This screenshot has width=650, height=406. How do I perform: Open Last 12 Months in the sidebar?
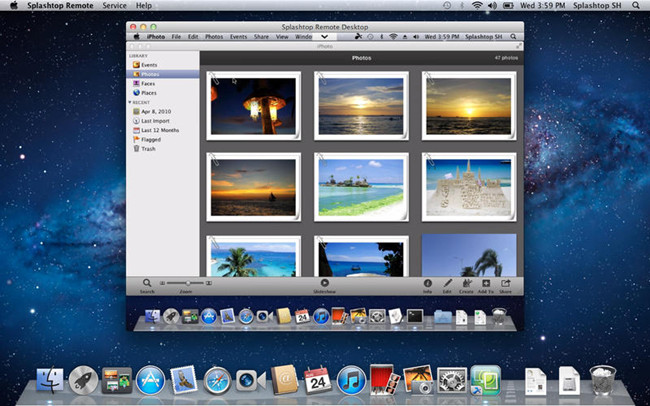point(162,130)
